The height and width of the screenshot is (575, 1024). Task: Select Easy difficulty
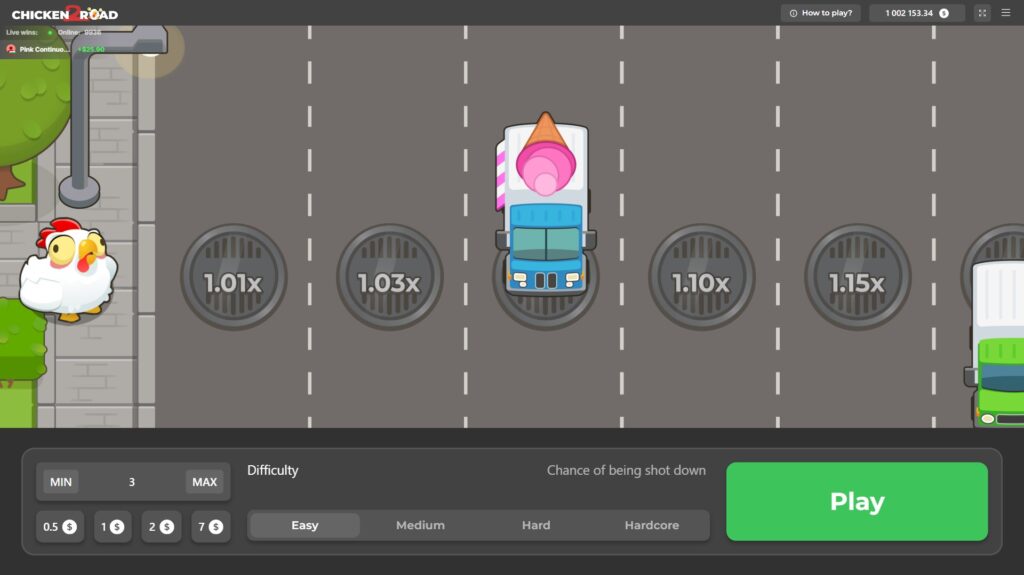coord(305,525)
